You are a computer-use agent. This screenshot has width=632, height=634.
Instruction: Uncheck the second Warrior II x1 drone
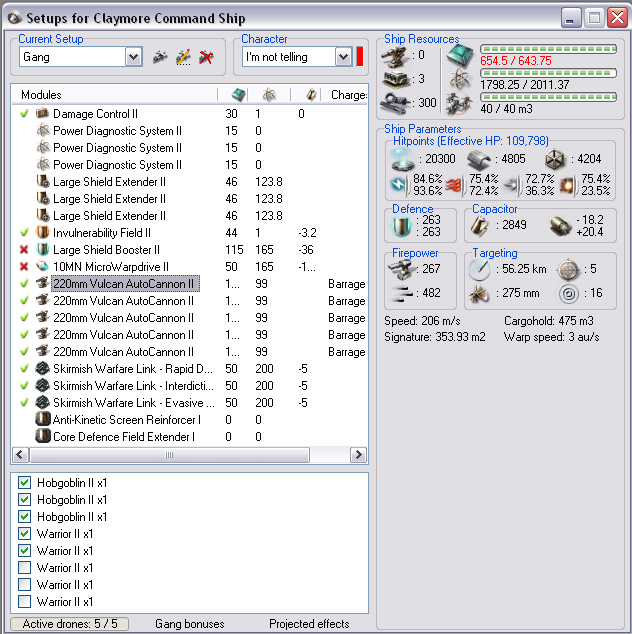point(25,550)
